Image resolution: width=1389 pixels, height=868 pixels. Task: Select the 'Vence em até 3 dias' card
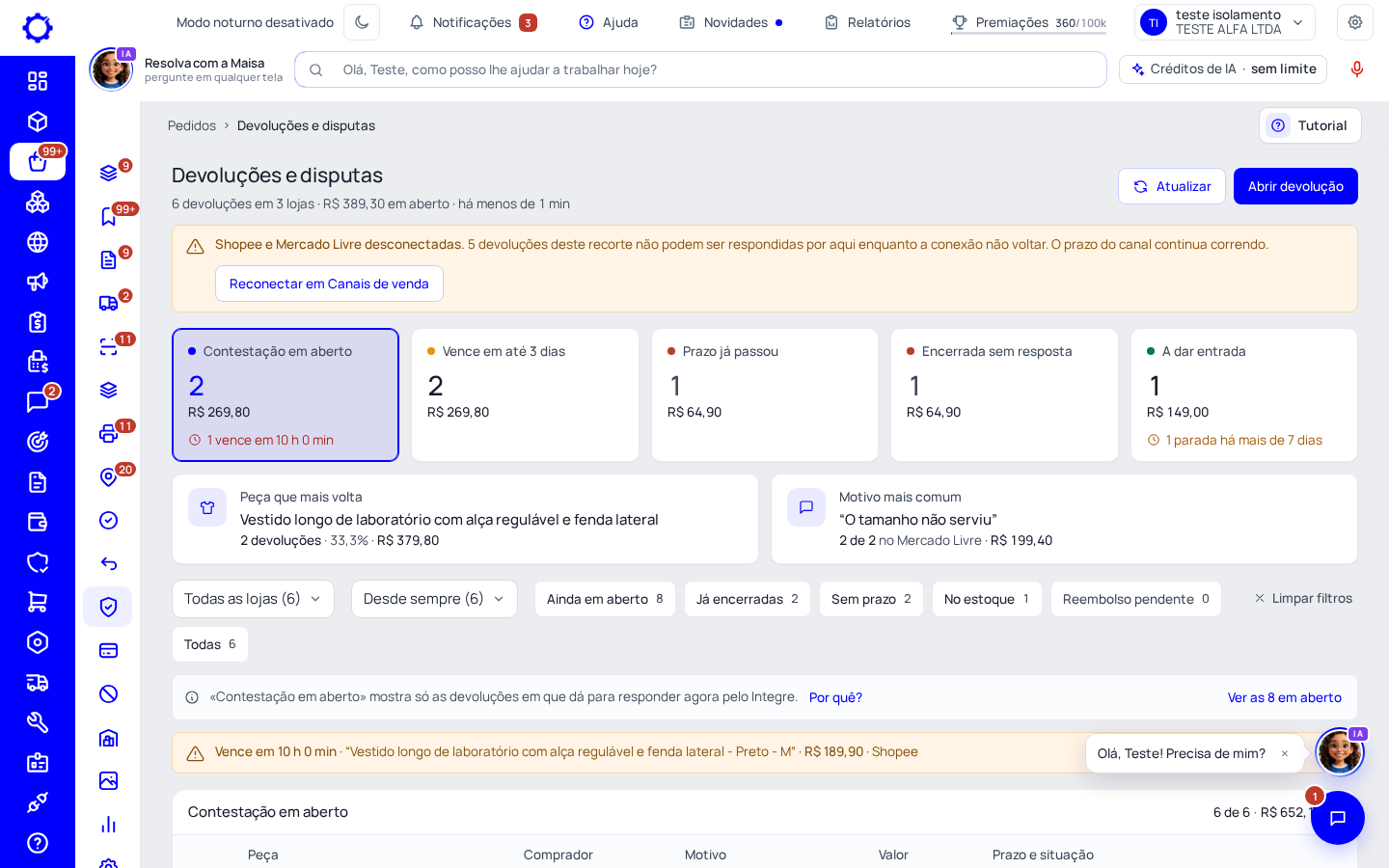(x=525, y=395)
